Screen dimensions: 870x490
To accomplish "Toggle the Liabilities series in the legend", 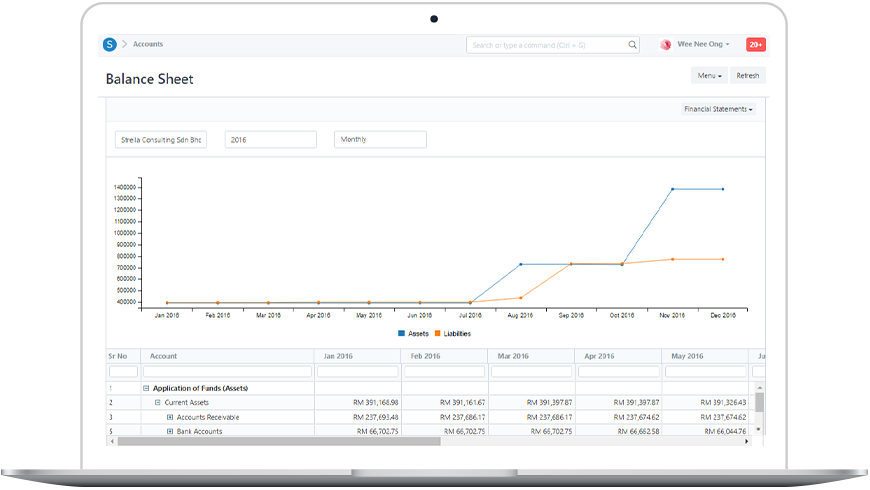I will coord(452,333).
